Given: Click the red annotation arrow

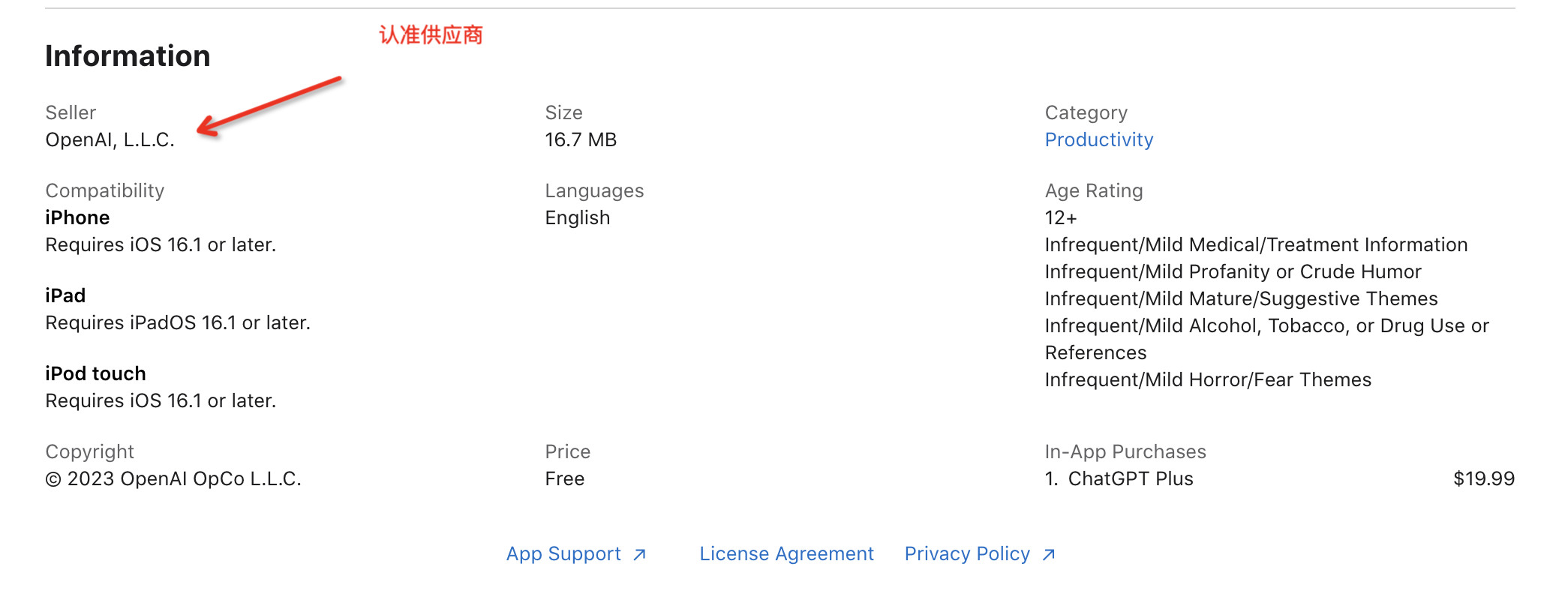Looking at the screenshot, I should (269, 106).
